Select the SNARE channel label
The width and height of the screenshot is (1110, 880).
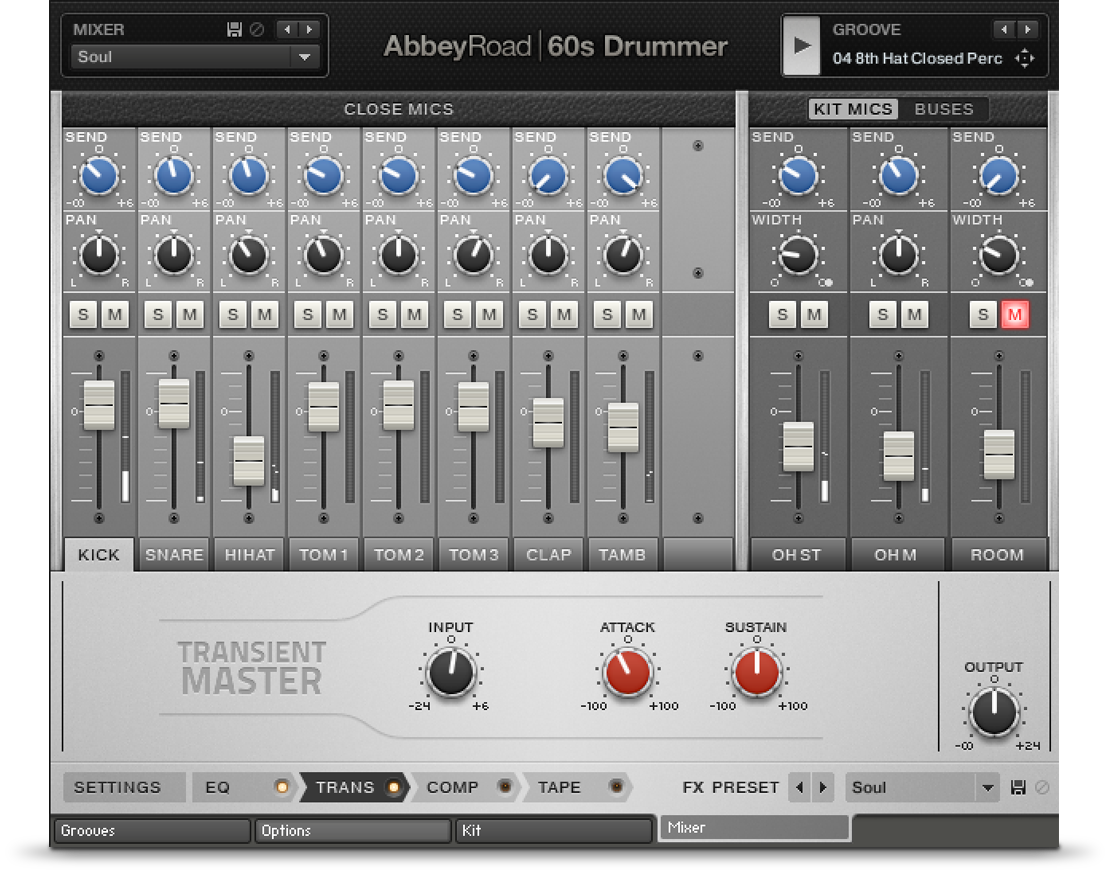(x=174, y=554)
